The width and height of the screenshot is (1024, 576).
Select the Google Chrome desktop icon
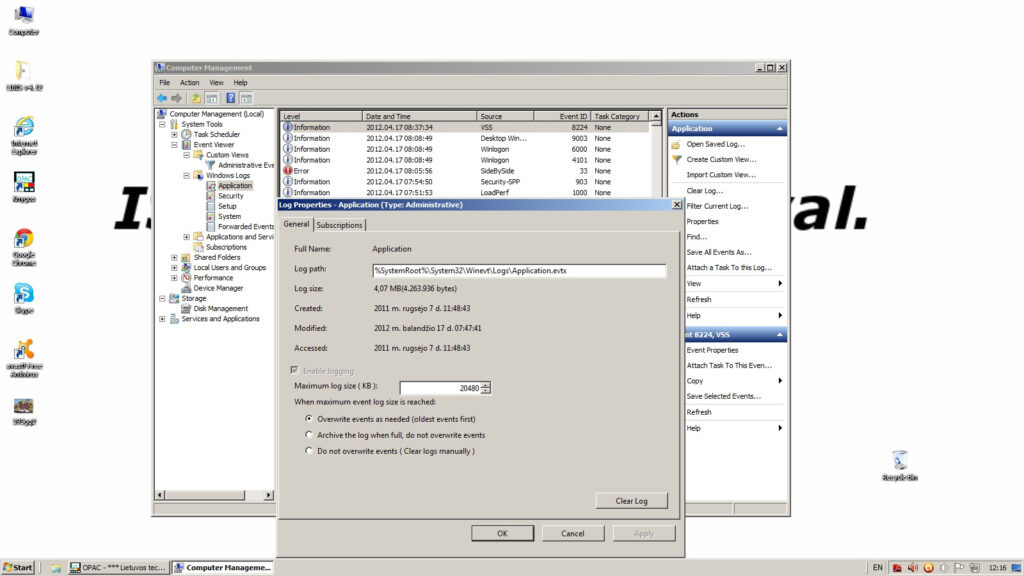pyautogui.click(x=24, y=248)
